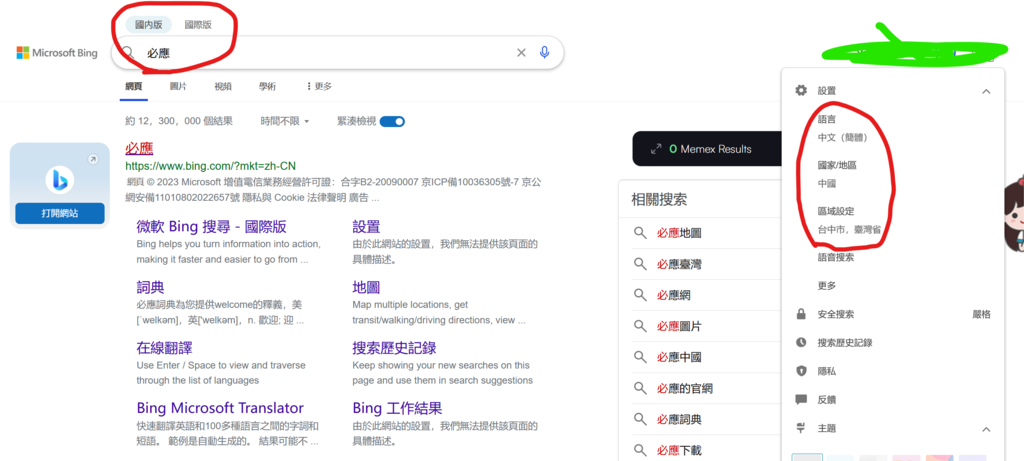Click the blue Bing site thumbnail icon
Screen dimensions: 1024x461
(59, 180)
